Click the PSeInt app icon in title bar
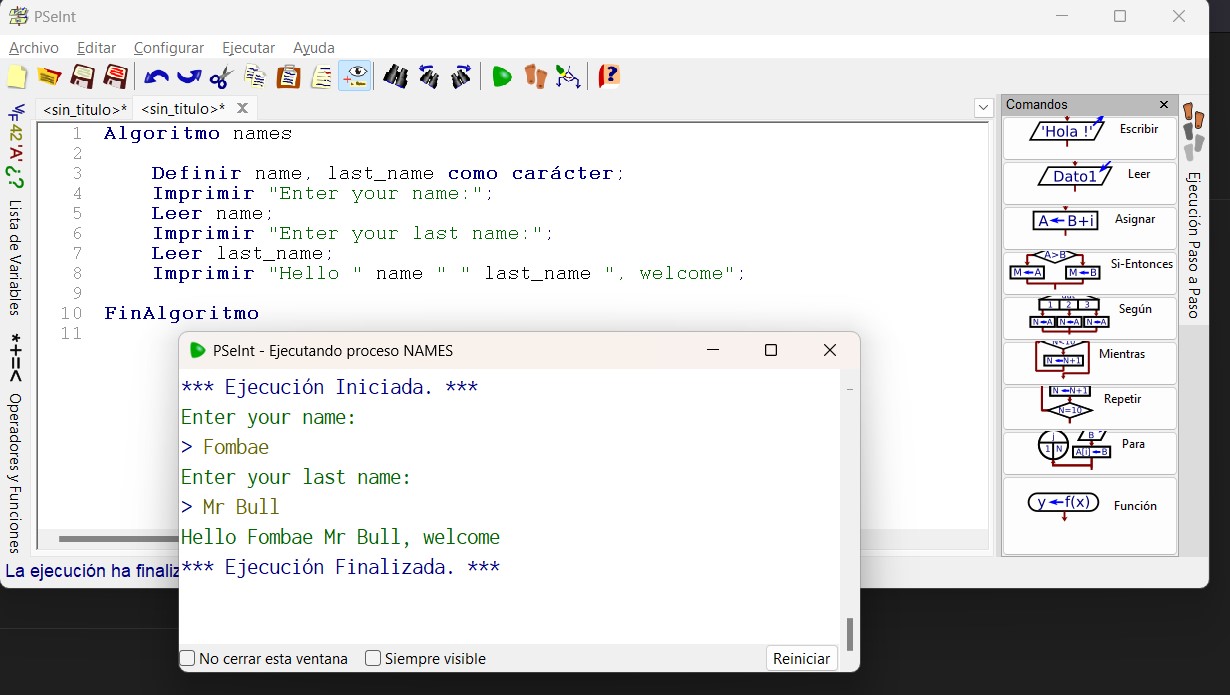Screen dimensions: 1230x695 coord(18,16)
